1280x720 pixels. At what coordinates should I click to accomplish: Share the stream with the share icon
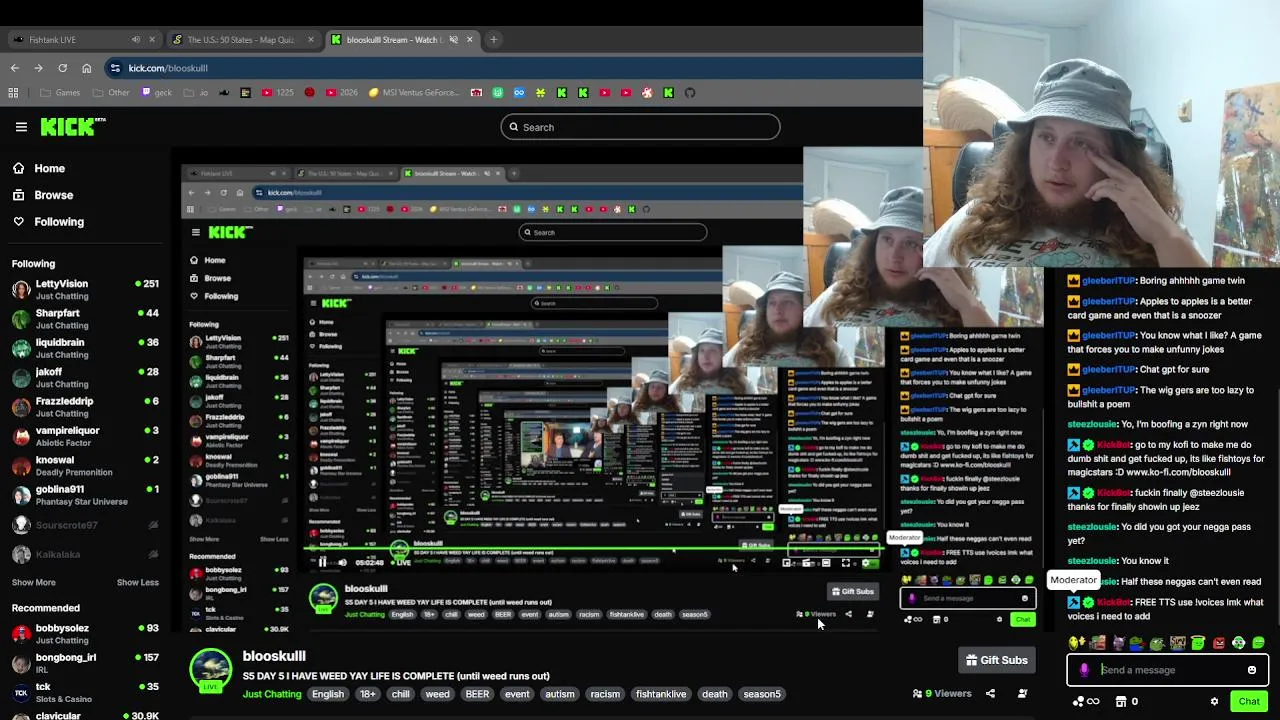click(990, 693)
